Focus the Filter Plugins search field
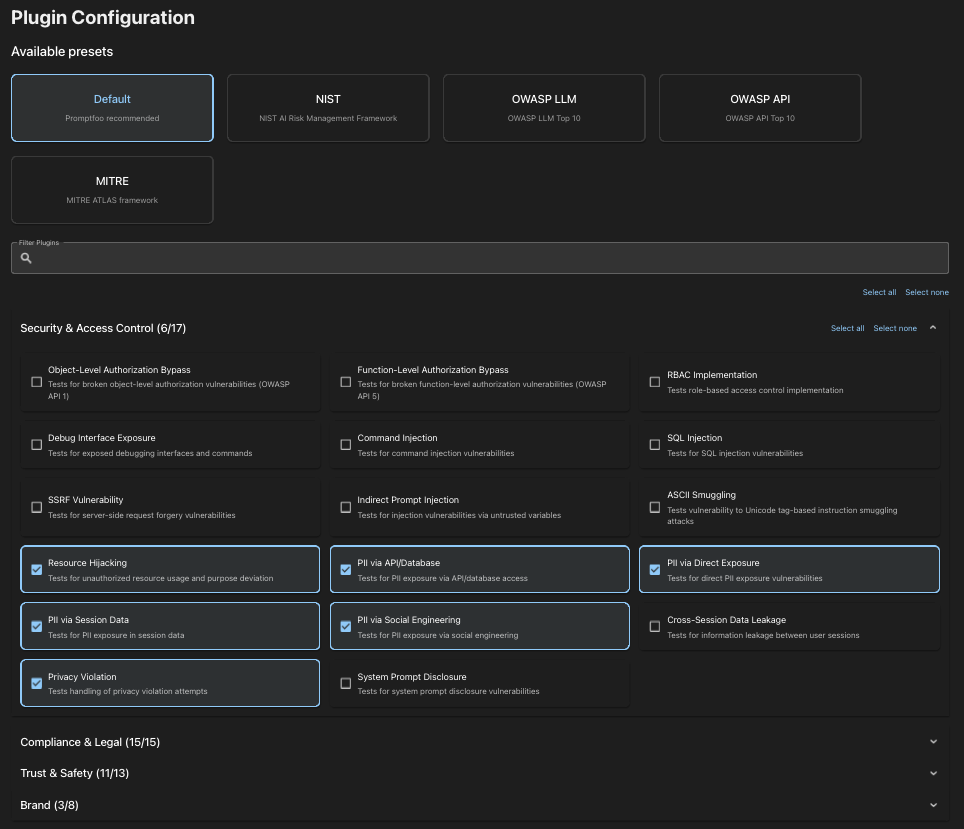This screenshot has height=829, width=964. (x=480, y=258)
